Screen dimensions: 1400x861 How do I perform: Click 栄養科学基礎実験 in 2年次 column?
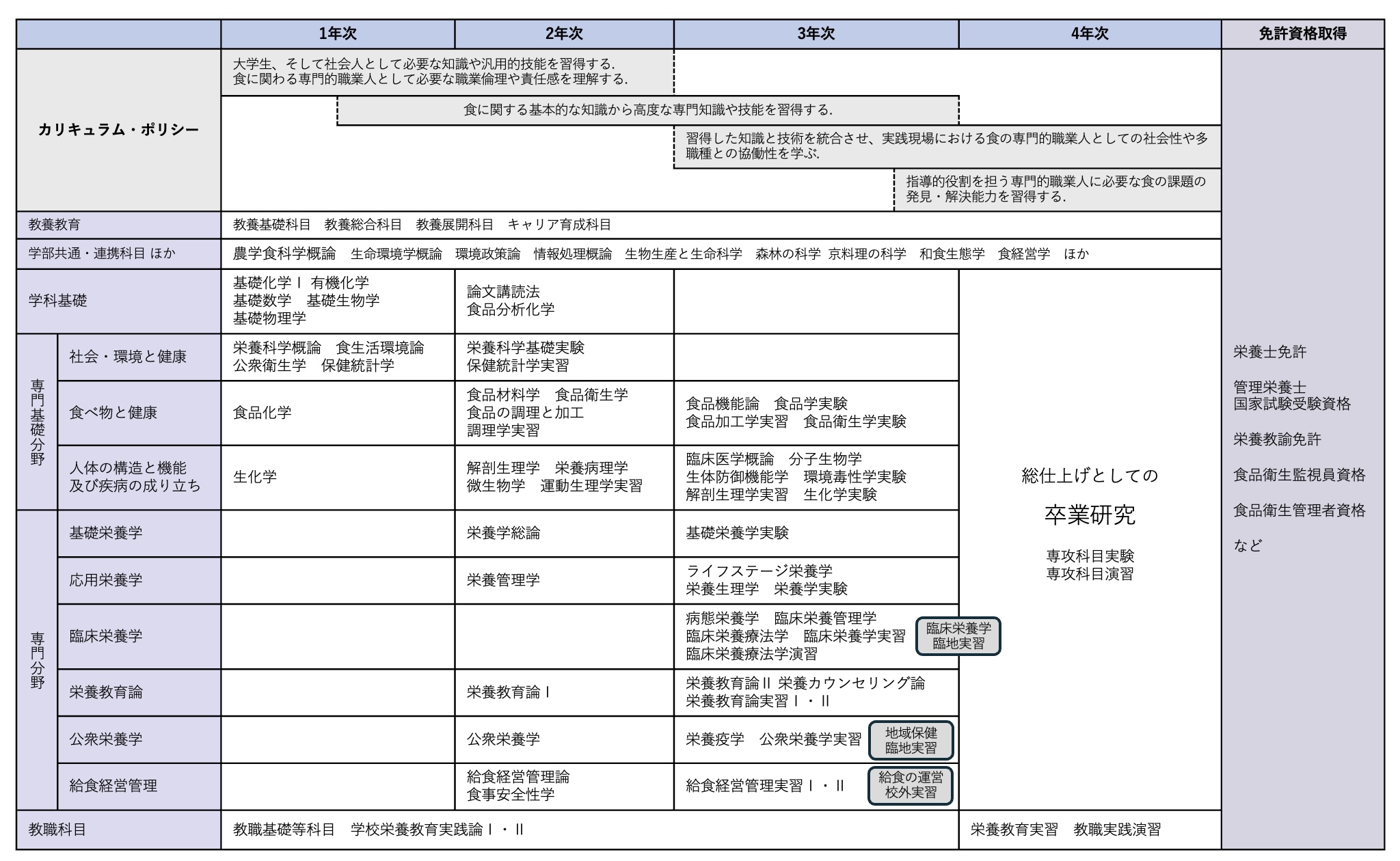pos(526,348)
